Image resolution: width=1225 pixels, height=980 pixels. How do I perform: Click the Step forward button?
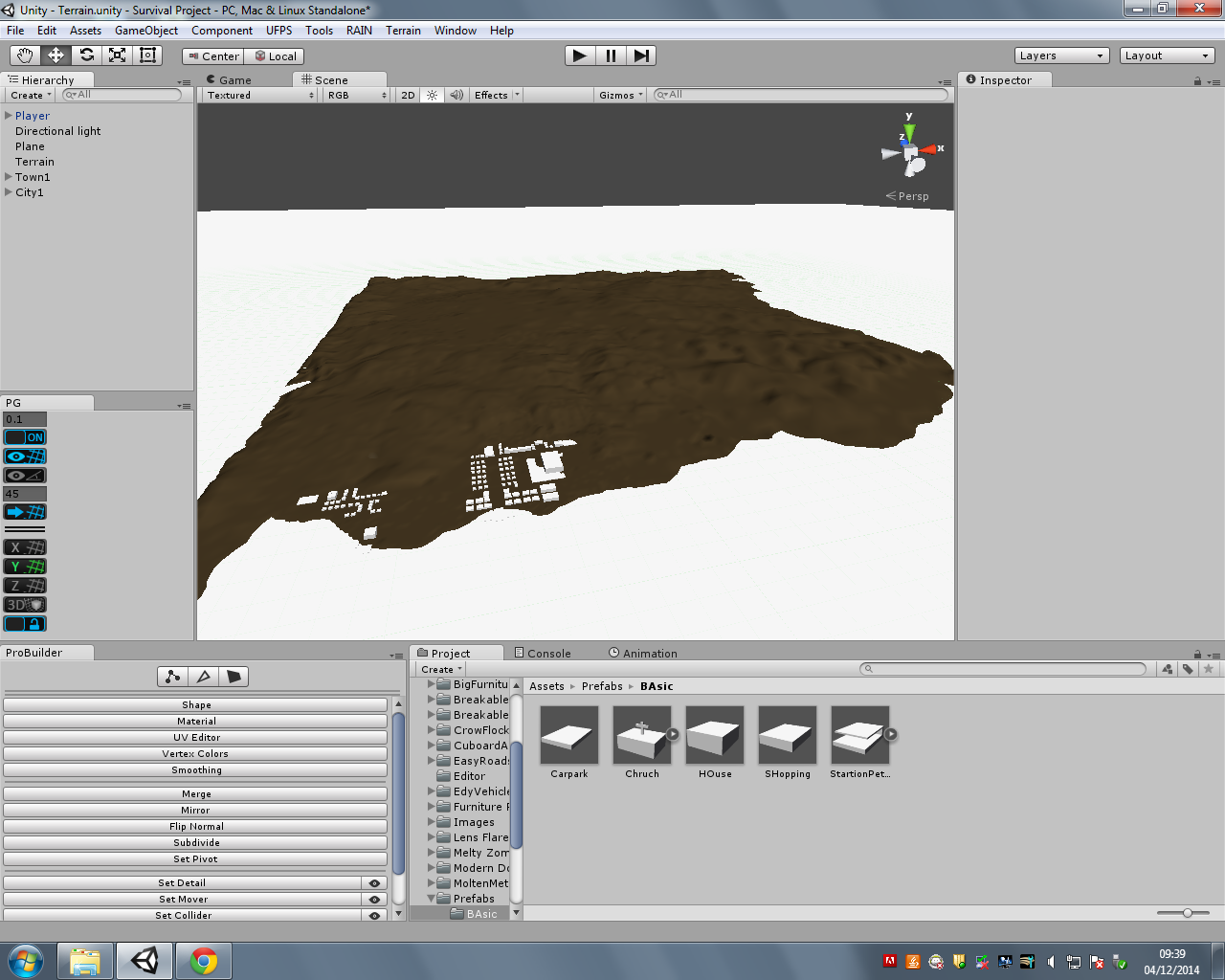click(641, 56)
